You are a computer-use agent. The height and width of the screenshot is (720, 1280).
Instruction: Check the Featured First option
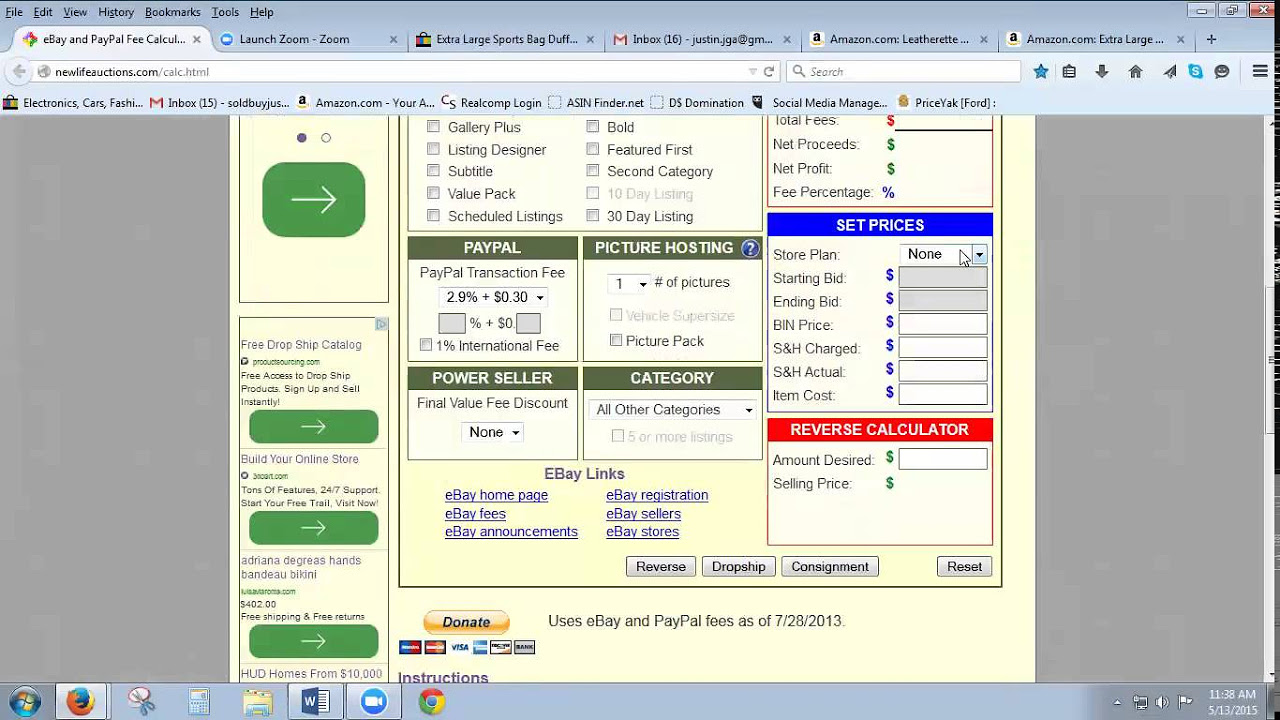click(x=593, y=148)
